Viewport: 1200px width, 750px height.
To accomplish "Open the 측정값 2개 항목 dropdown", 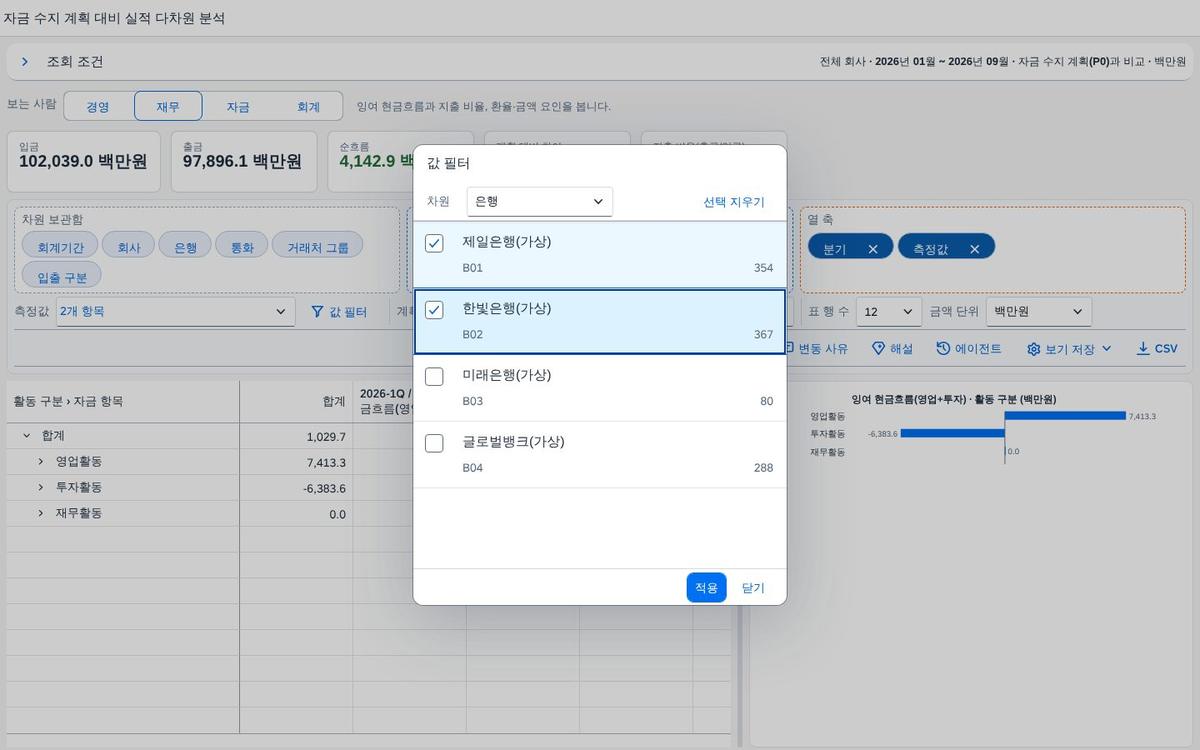I will [175, 312].
